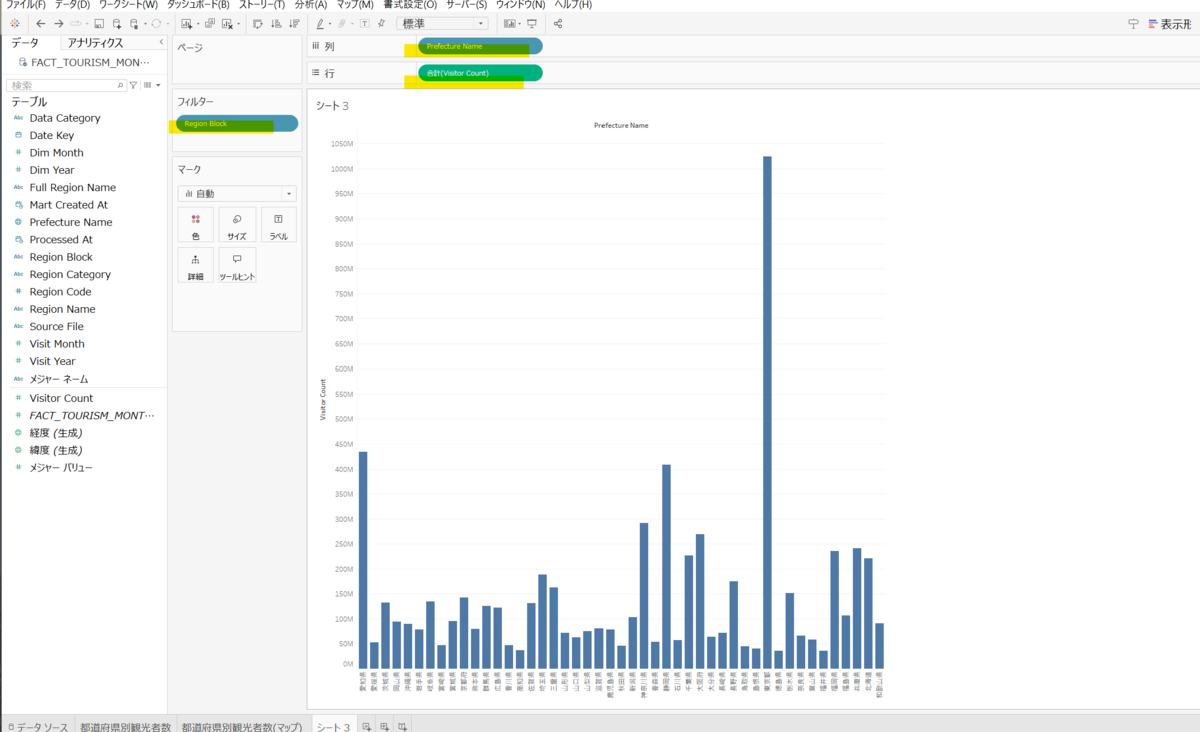Click the new worksheet icon after シート 3

[x=366, y=726]
